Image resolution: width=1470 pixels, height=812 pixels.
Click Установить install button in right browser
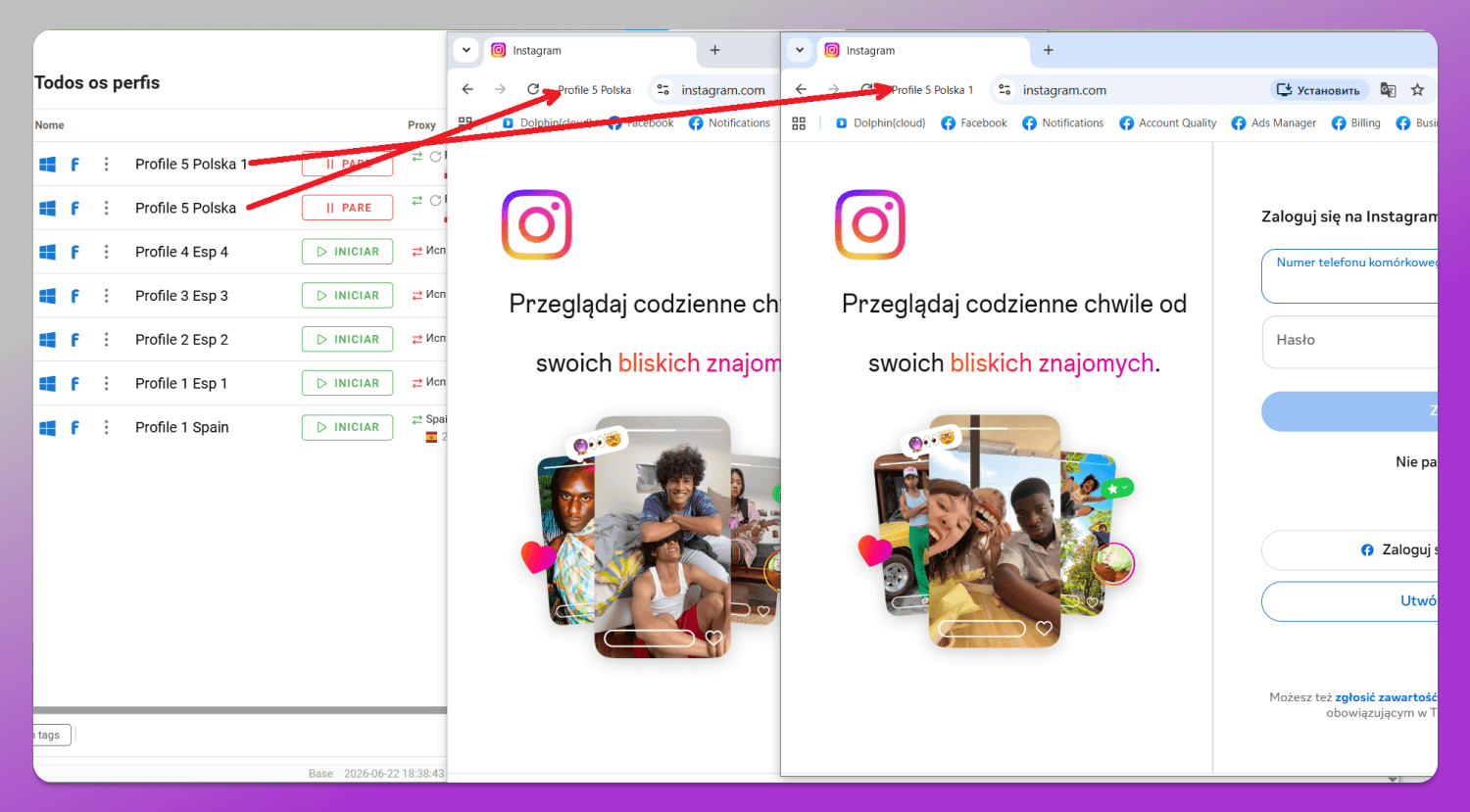(1319, 90)
